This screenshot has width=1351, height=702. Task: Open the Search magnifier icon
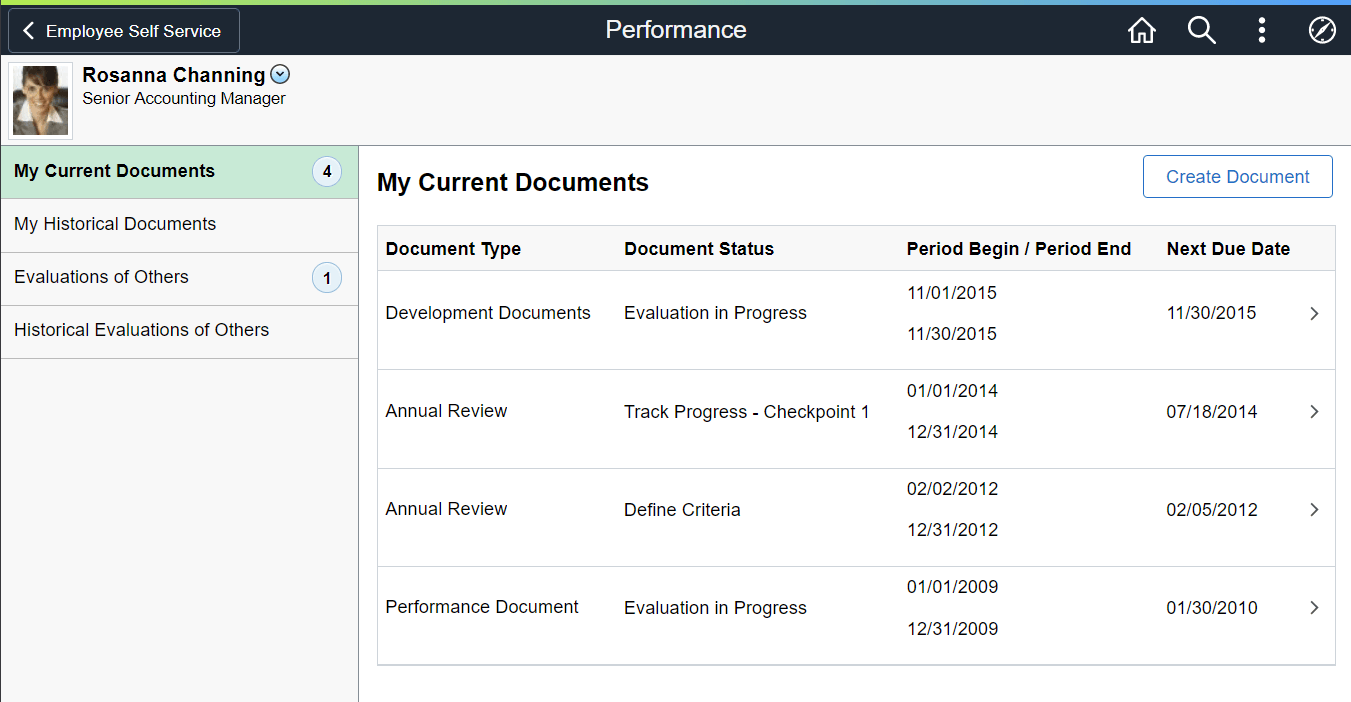[1201, 31]
